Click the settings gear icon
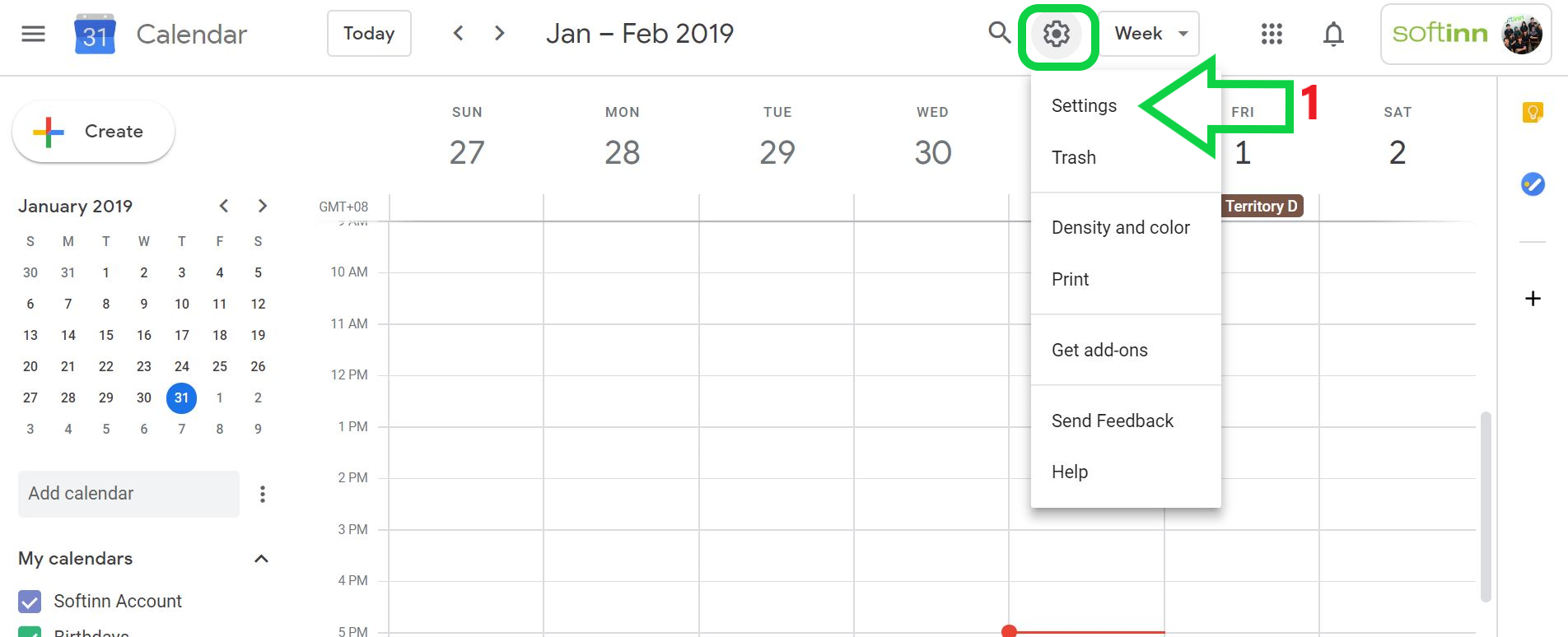 pos(1058,34)
